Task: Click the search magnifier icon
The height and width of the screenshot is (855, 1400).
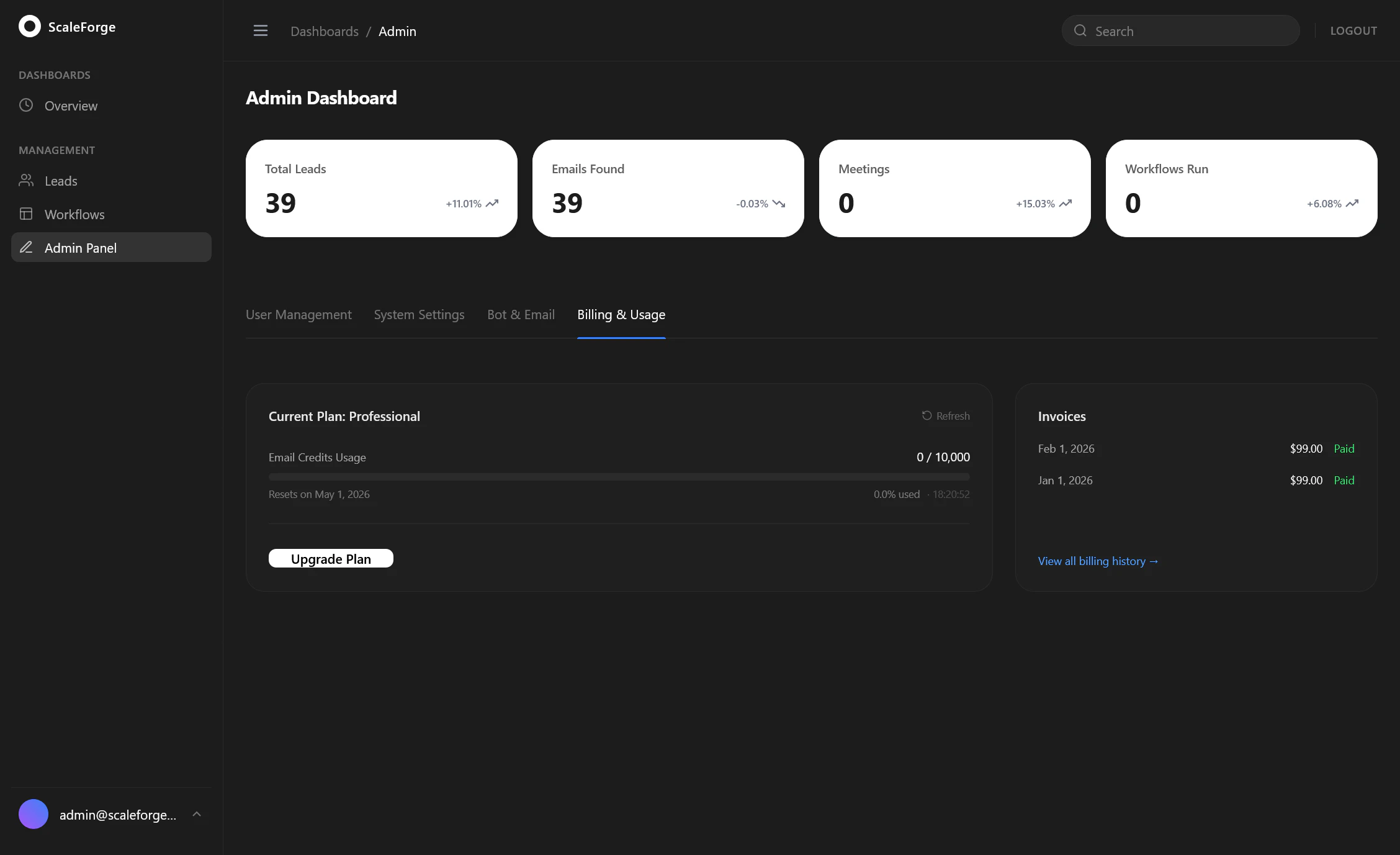Action: click(1080, 31)
